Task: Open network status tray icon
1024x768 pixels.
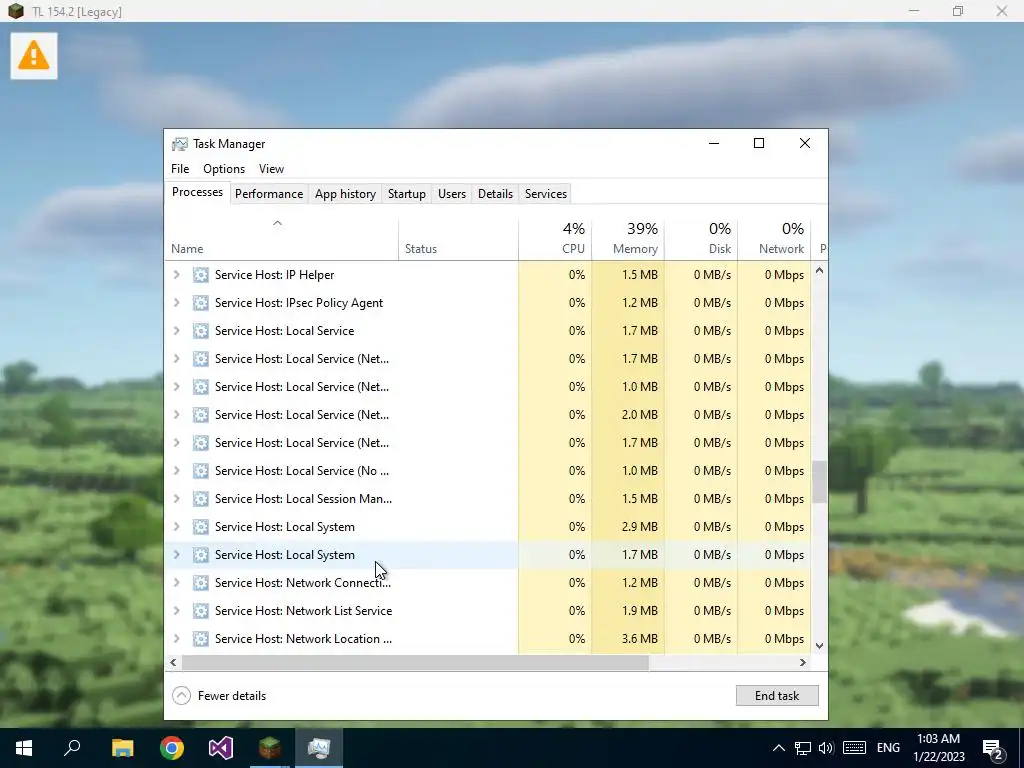Action: (803, 748)
